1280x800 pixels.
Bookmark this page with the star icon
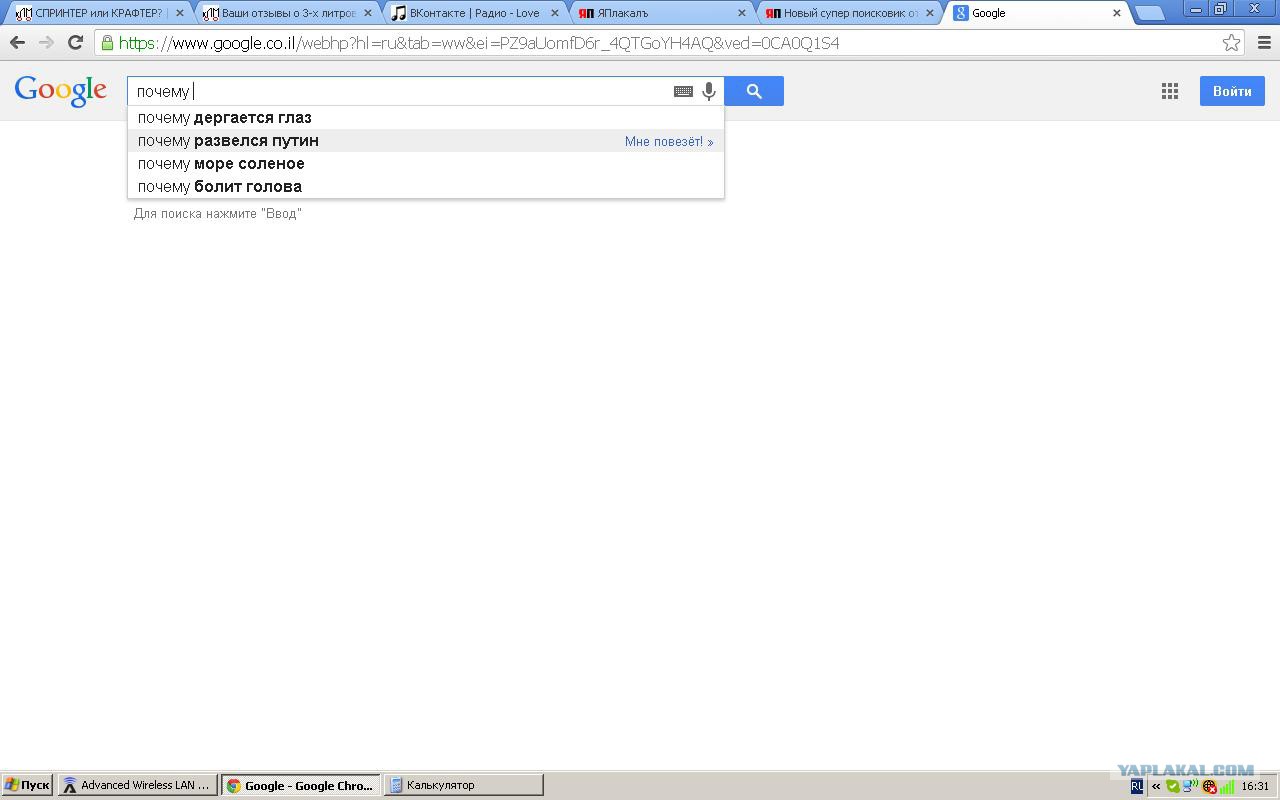pyautogui.click(x=1231, y=43)
